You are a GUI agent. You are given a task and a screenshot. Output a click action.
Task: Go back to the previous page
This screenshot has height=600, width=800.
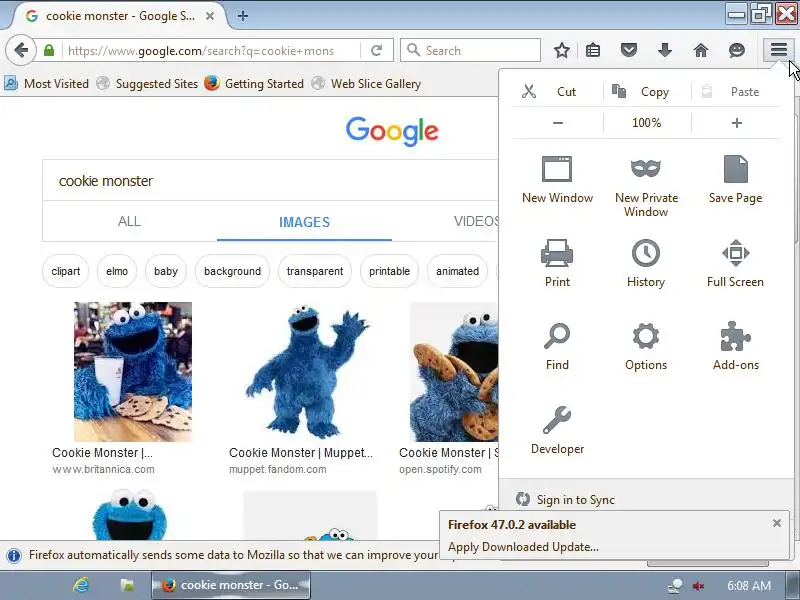pyautogui.click(x=20, y=51)
